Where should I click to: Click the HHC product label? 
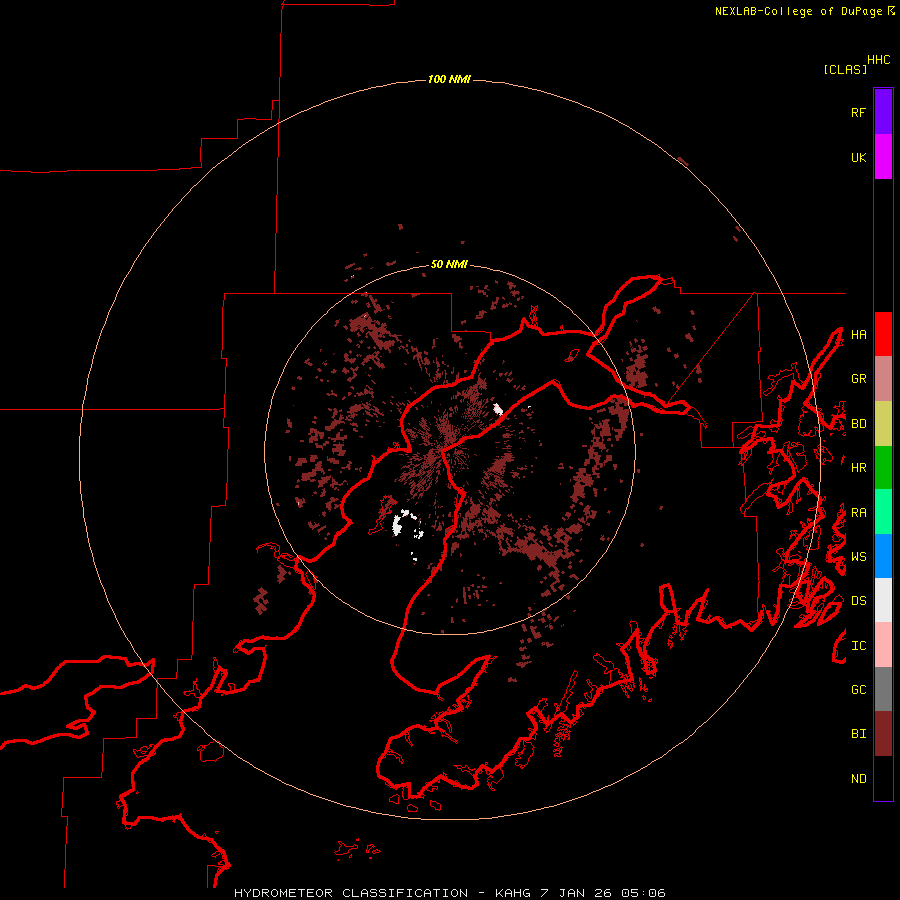[x=879, y=60]
